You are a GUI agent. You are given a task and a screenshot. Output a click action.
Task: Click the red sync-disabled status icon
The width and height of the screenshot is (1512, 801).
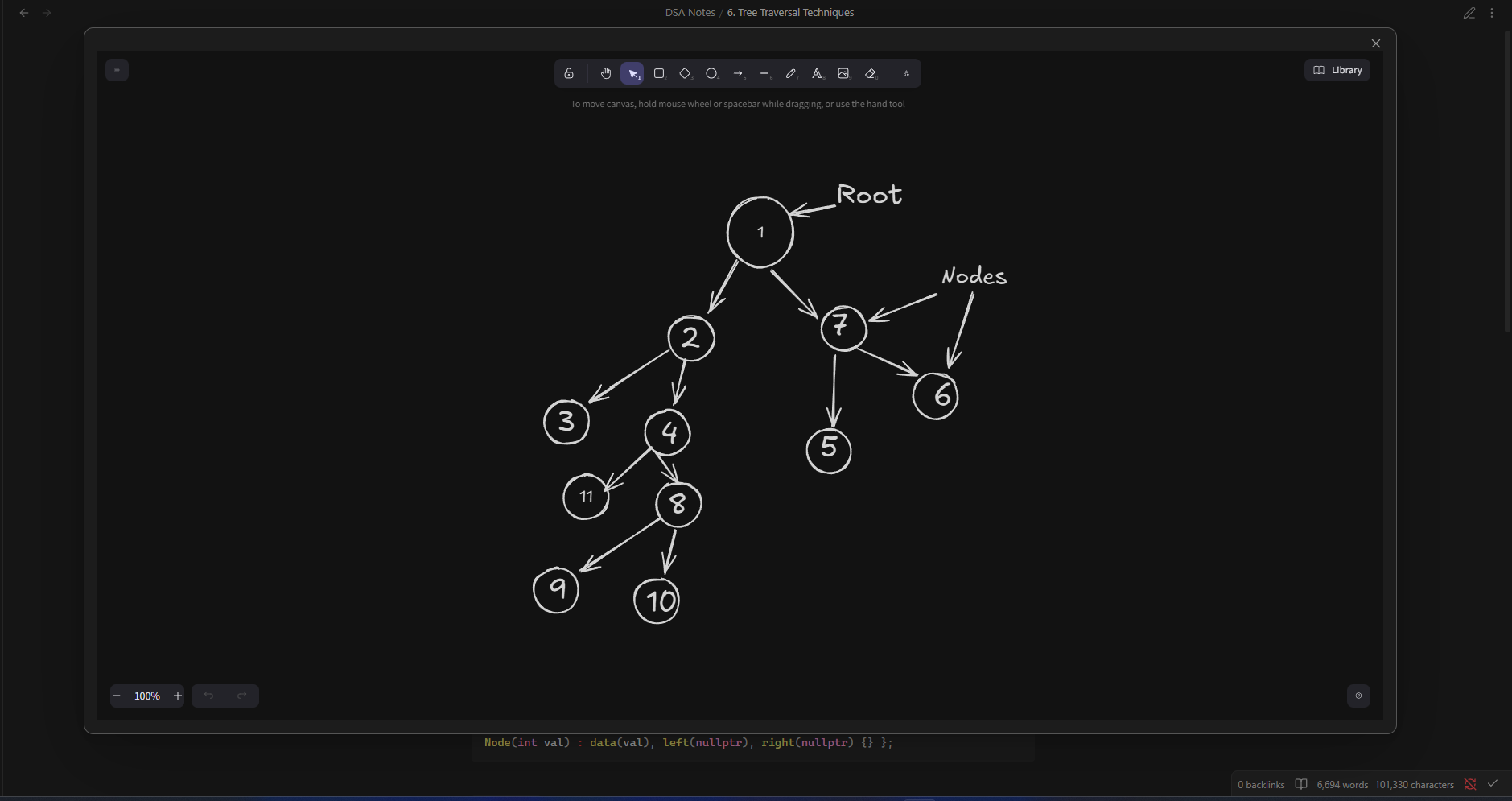[x=1470, y=784]
